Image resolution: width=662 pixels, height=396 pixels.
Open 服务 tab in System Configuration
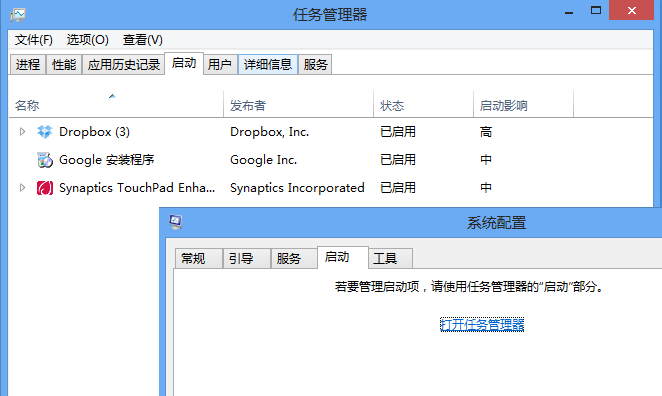pyautogui.click(x=294, y=258)
